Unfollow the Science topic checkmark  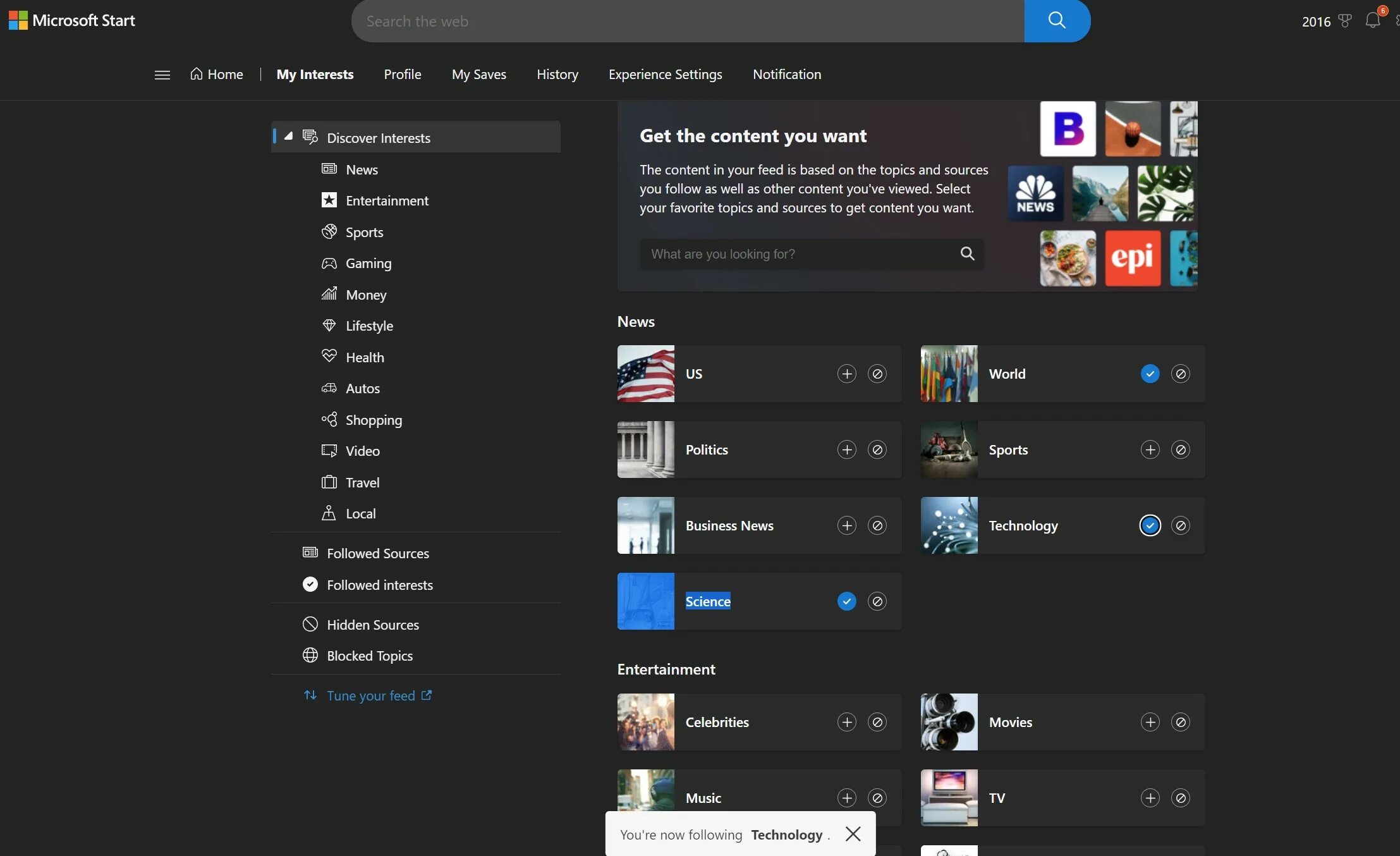tap(846, 601)
